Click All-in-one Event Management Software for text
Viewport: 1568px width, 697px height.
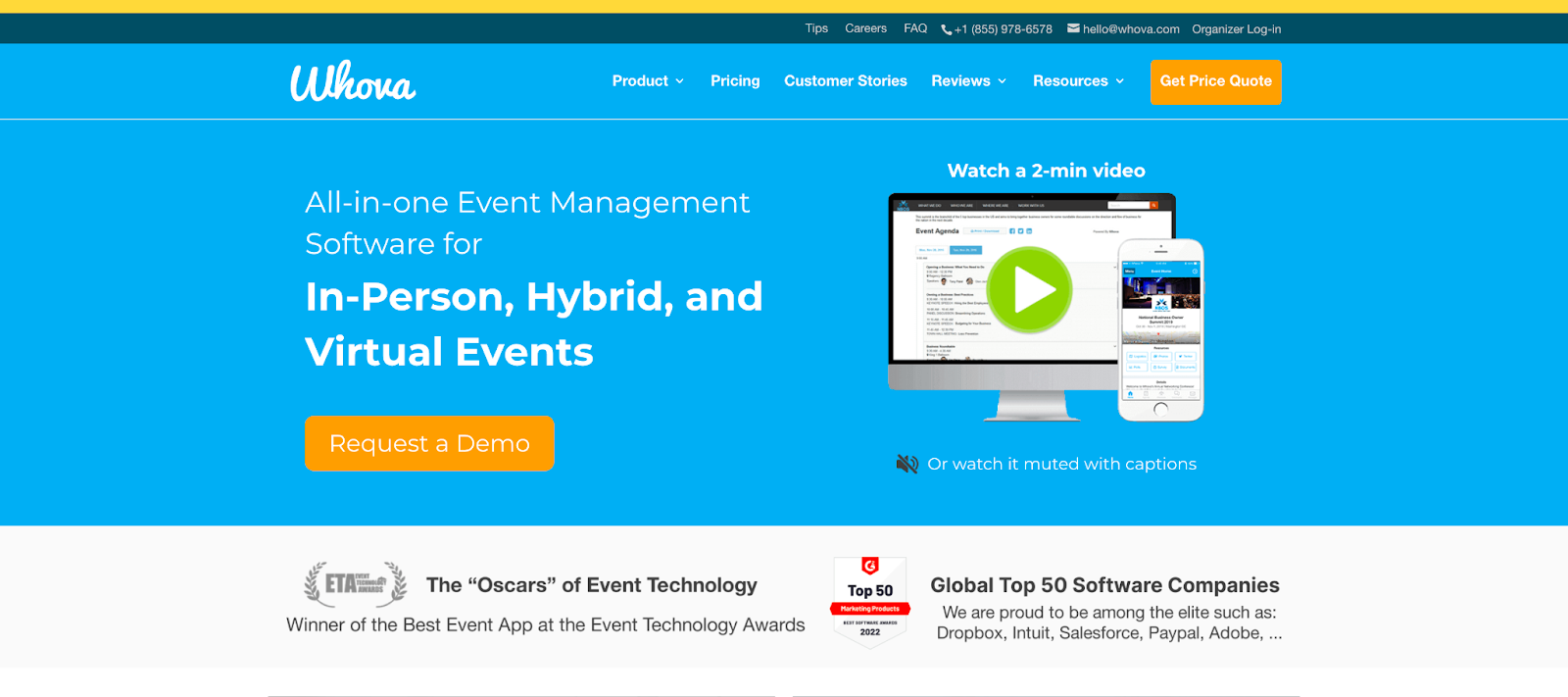coord(527,223)
